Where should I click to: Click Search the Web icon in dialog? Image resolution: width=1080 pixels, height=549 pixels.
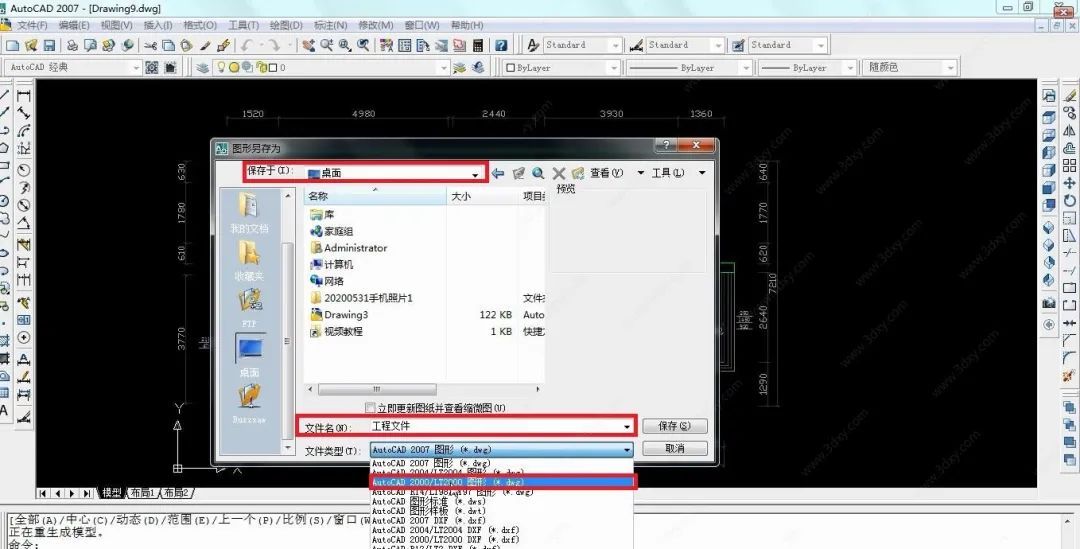point(538,172)
